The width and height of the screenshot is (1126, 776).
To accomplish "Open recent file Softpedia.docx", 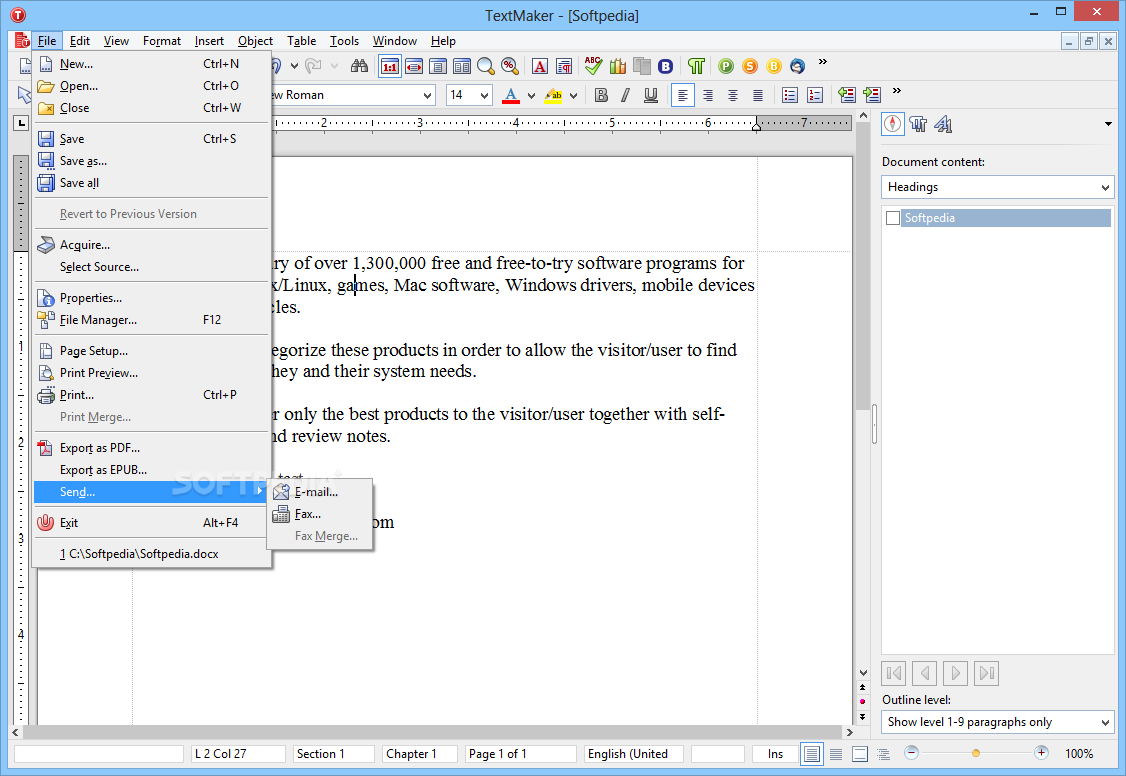I will (x=152, y=554).
